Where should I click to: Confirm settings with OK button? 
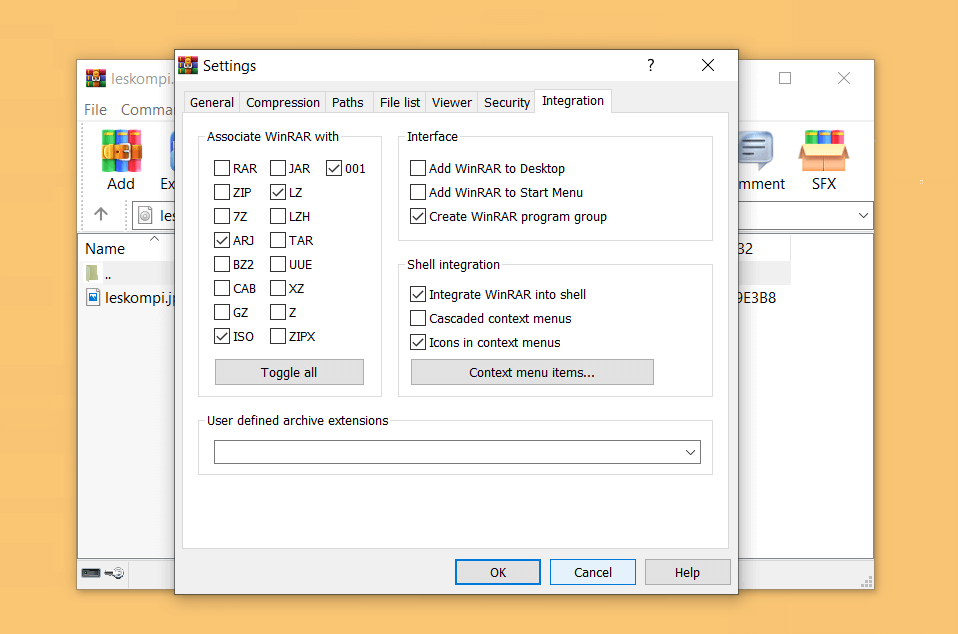[498, 572]
